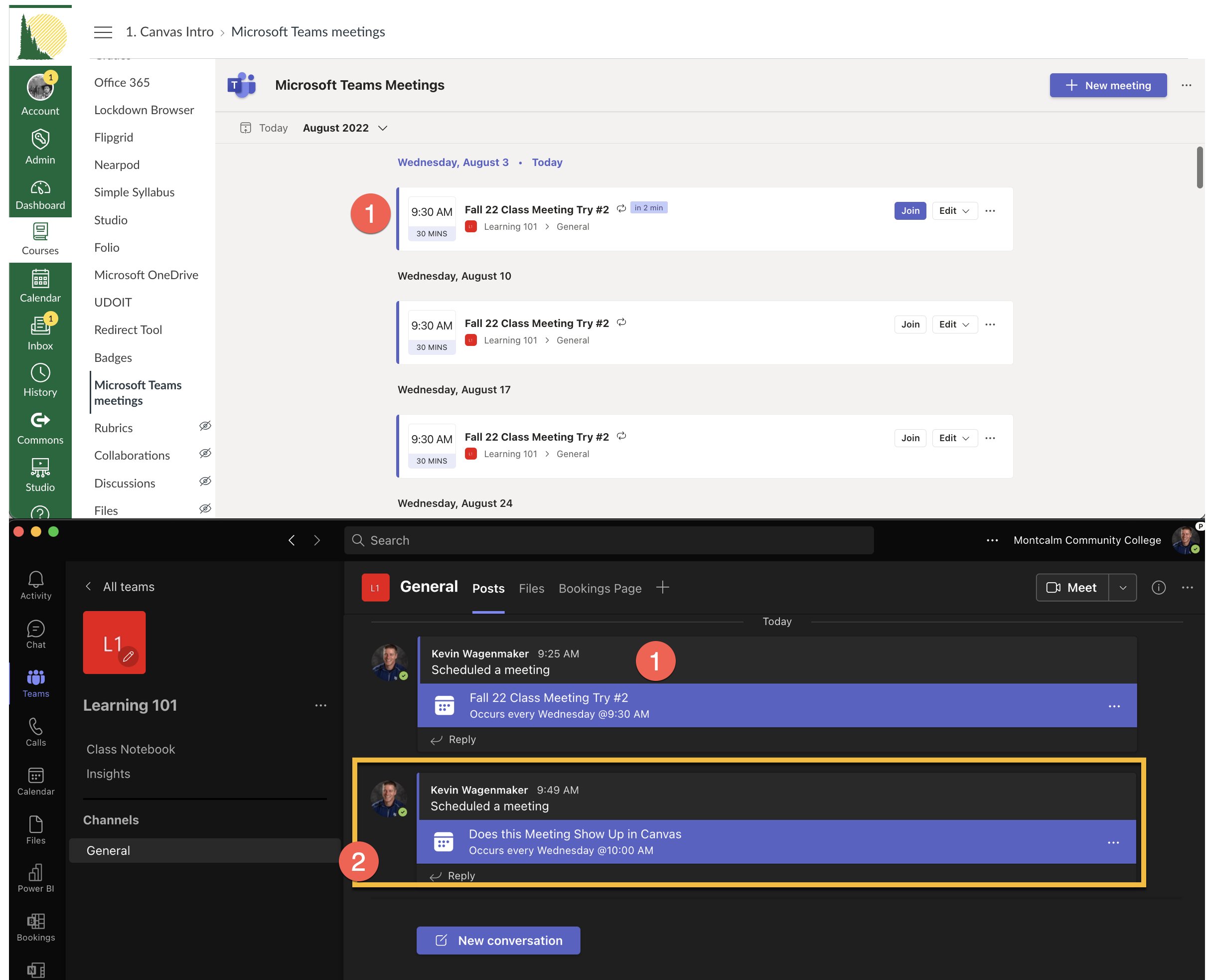
Task: Start a New conversation
Action: (498, 940)
